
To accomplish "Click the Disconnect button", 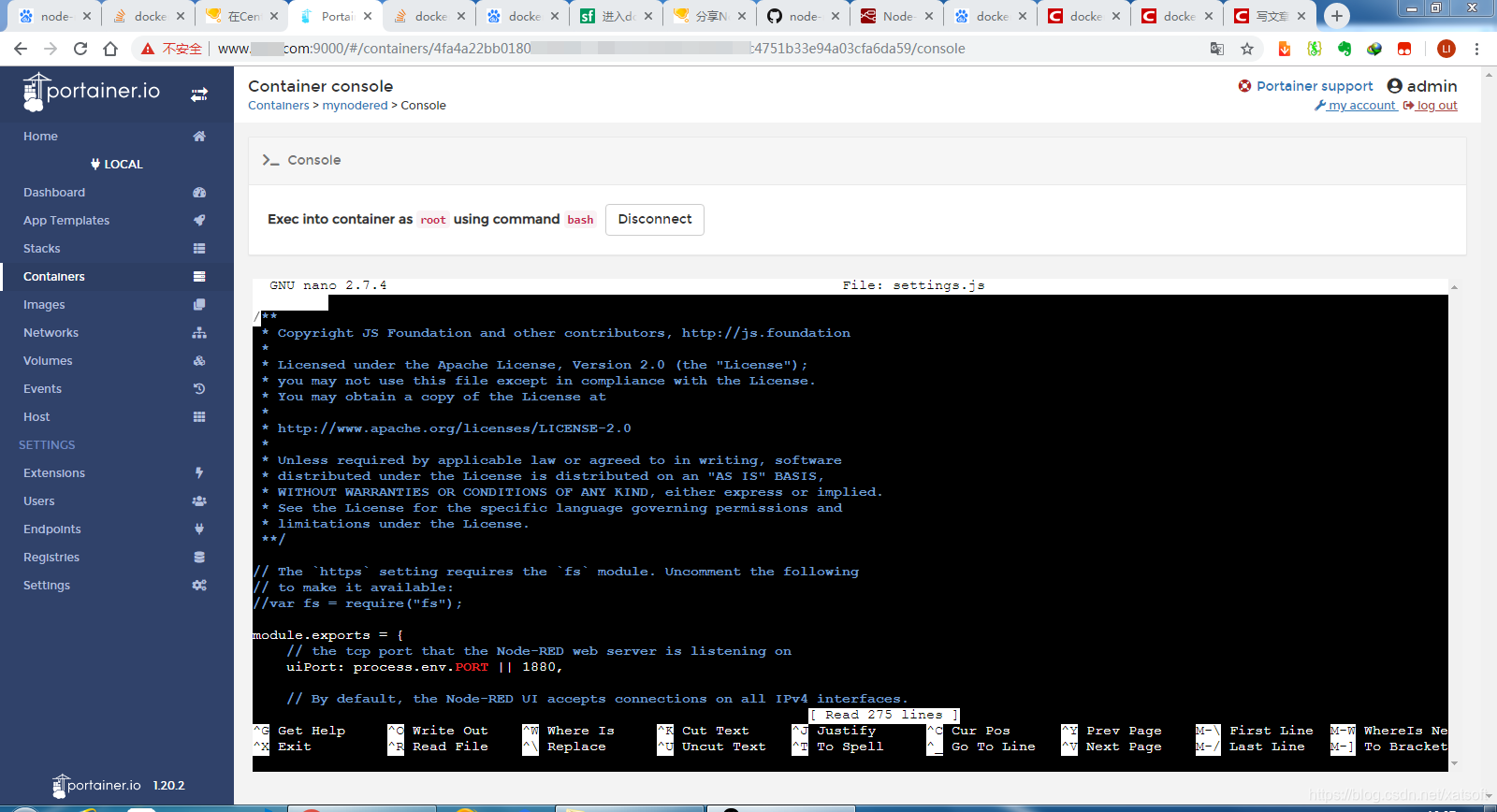I will pyautogui.click(x=655, y=219).
